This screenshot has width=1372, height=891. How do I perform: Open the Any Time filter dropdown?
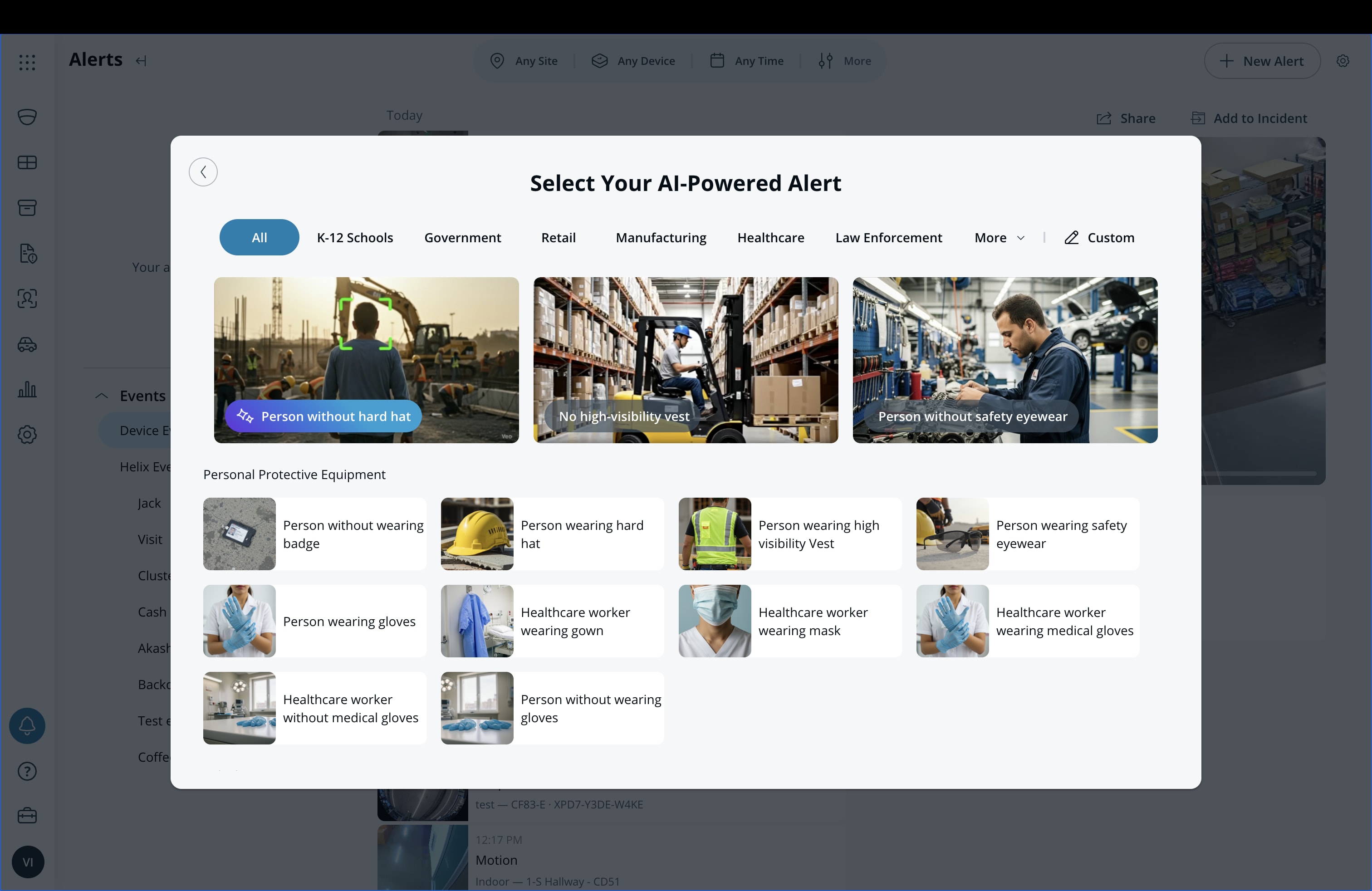747,60
